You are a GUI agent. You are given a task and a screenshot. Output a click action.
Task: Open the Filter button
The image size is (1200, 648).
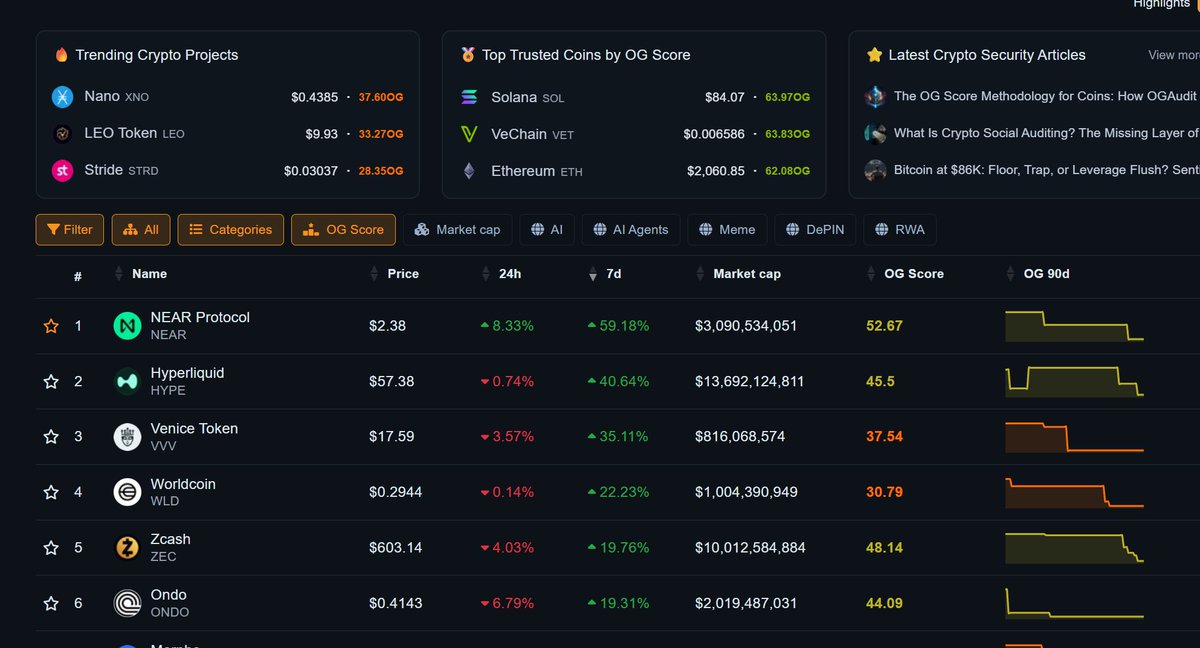70,230
